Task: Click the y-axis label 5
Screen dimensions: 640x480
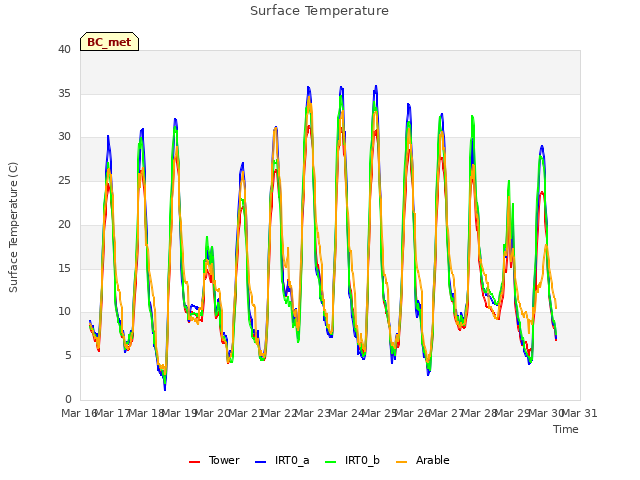Action: point(68,356)
